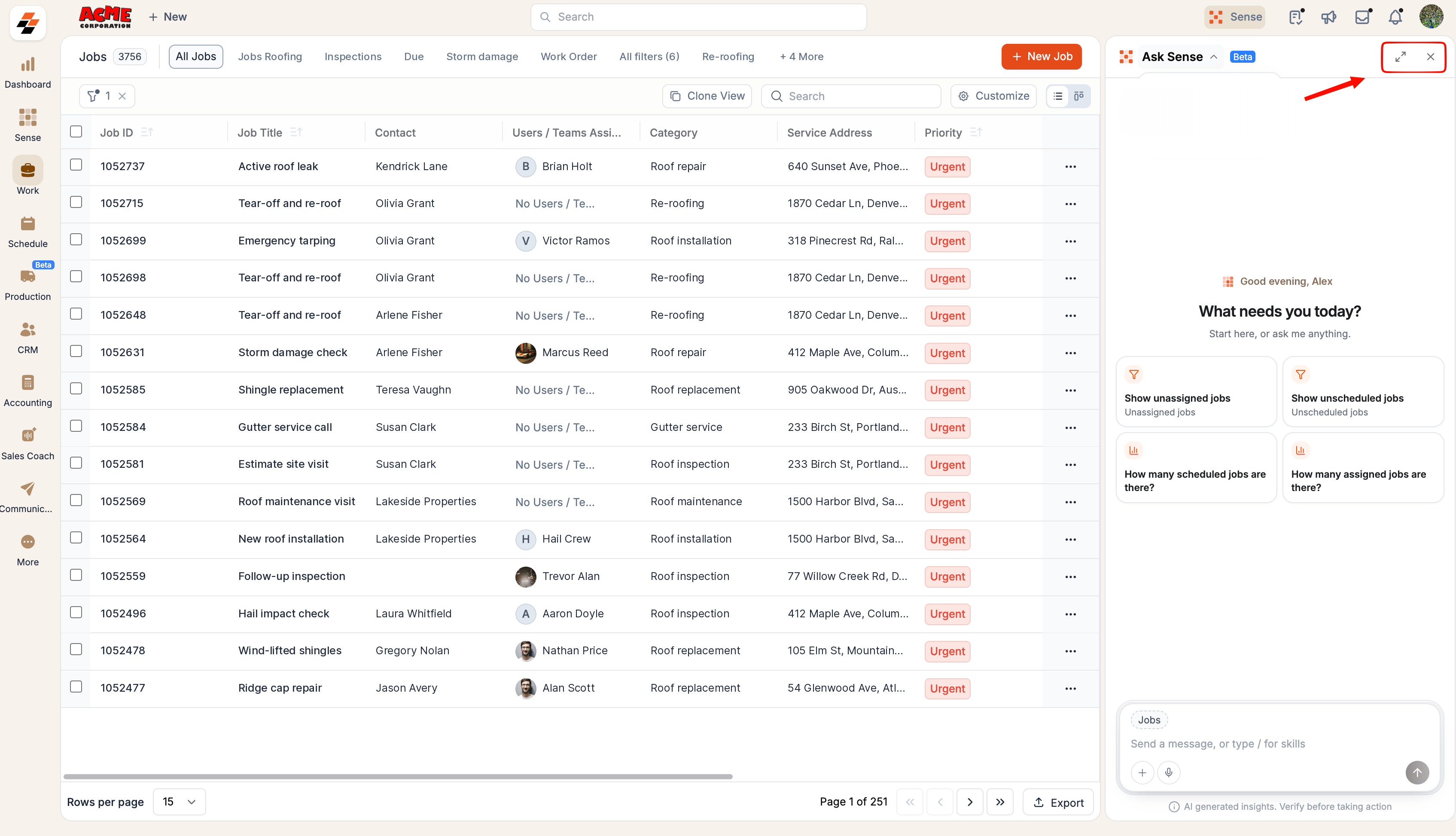Expand the Ask Sense panel to fullscreen
The image size is (1456, 836).
tap(1400, 57)
